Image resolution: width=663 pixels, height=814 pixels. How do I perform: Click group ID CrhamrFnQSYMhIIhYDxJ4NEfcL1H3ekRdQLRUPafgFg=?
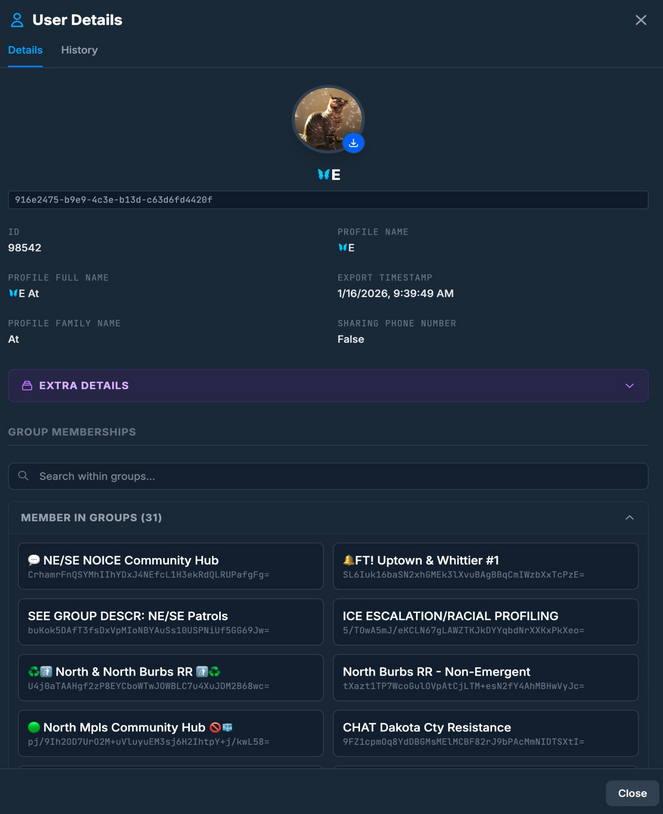coord(148,575)
